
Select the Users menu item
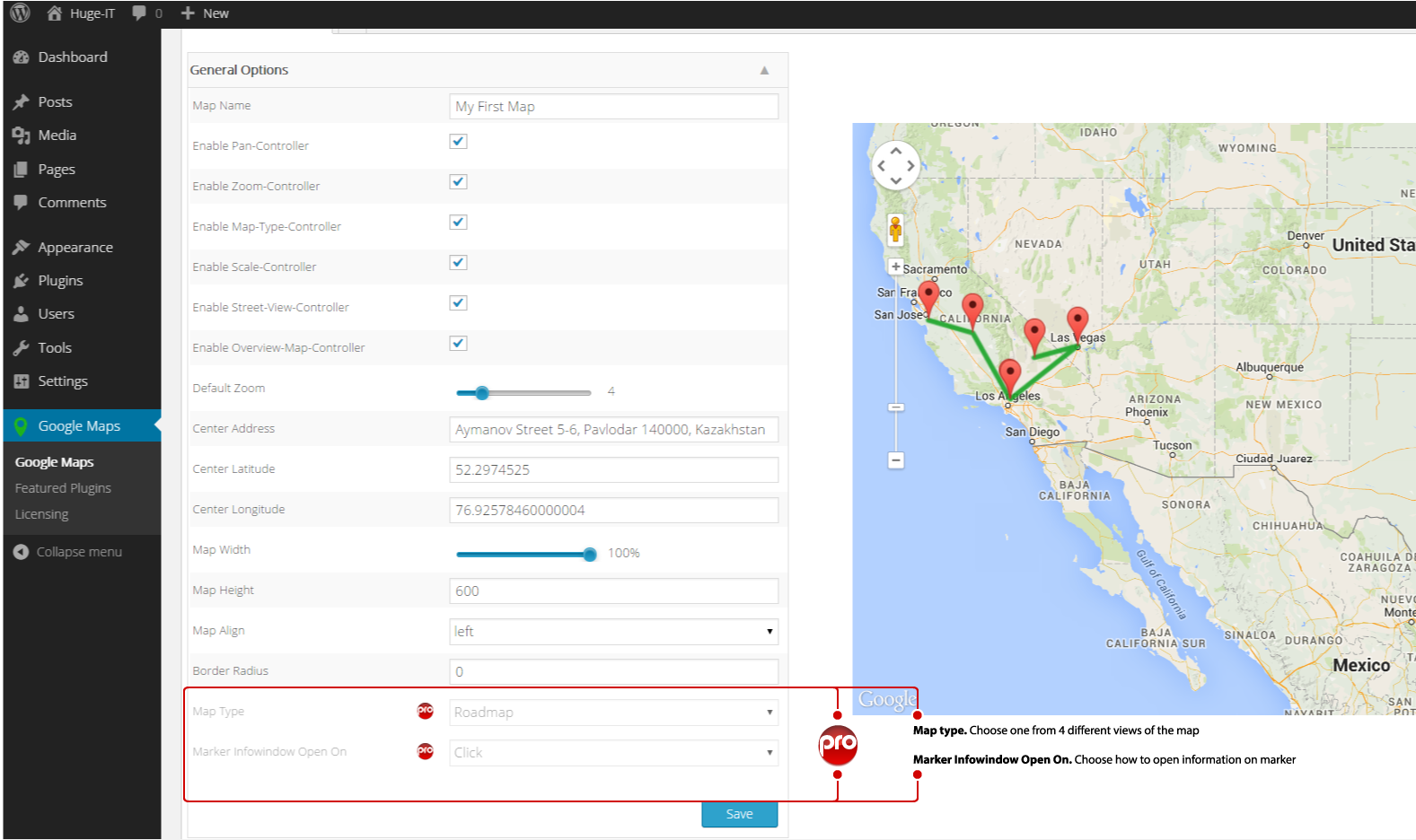pos(56,314)
